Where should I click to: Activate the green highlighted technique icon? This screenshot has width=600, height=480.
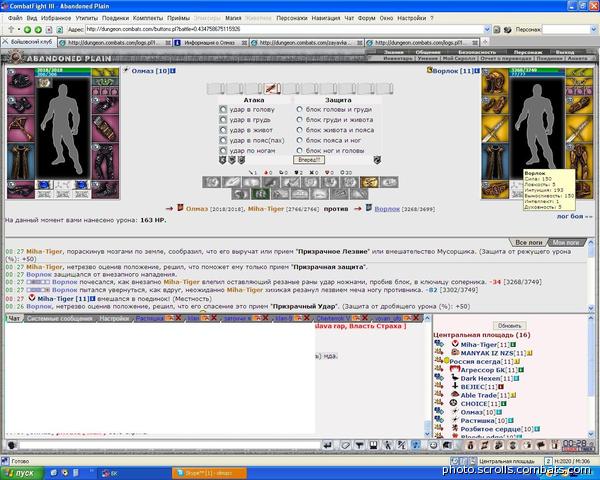pyautogui.click(x=260, y=194)
